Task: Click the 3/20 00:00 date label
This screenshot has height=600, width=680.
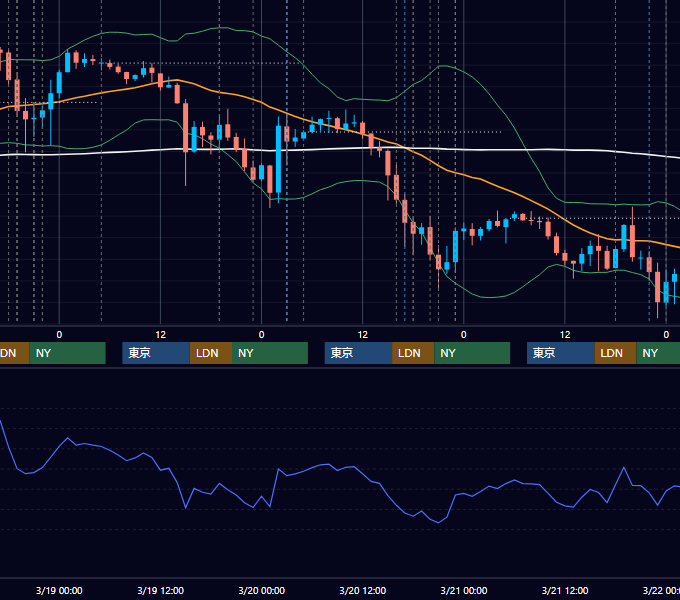Action: [x=262, y=590]
